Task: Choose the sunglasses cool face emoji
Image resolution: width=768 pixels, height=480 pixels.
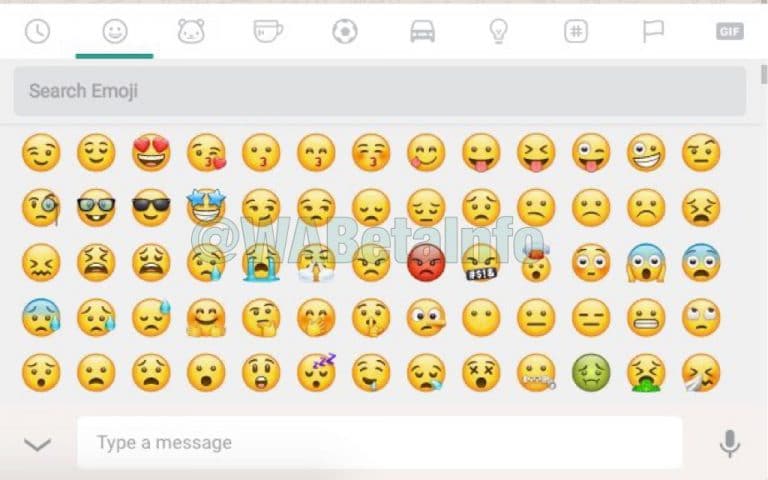Action: pyautogui.click(x=151, y=208)
